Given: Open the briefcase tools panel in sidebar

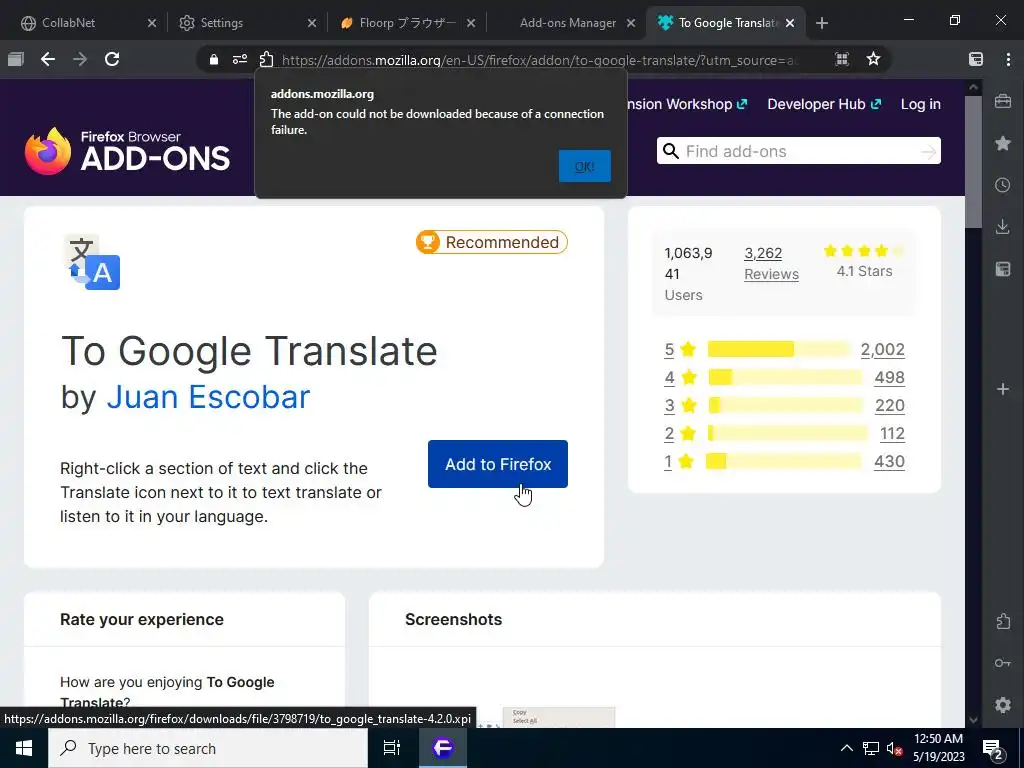Looking at the screenshot, I should pos(1003,101).
